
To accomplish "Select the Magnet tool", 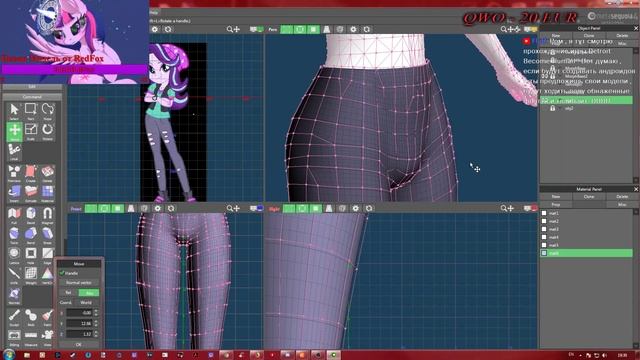I will pyautogui.click(x=47, y=215).
